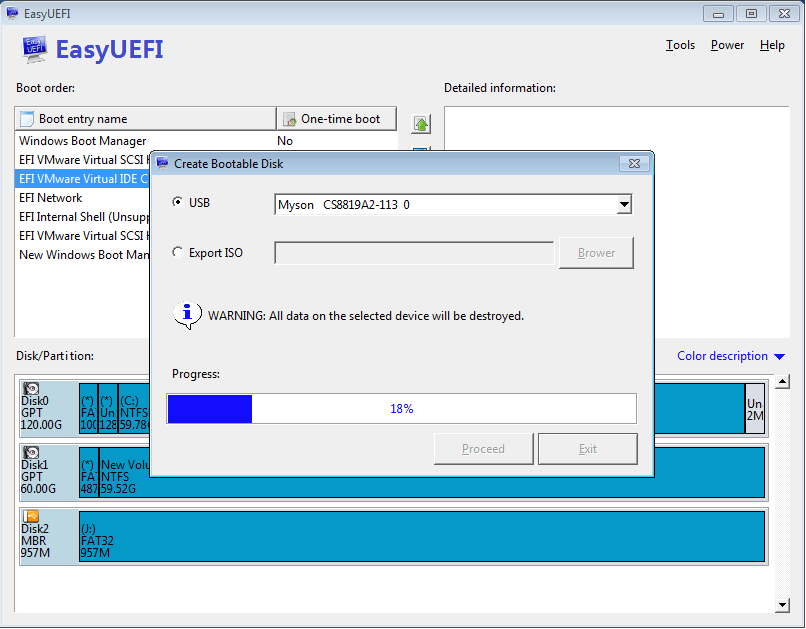Click the Create Bootable Disk dialog title icon

coord(162,163)
